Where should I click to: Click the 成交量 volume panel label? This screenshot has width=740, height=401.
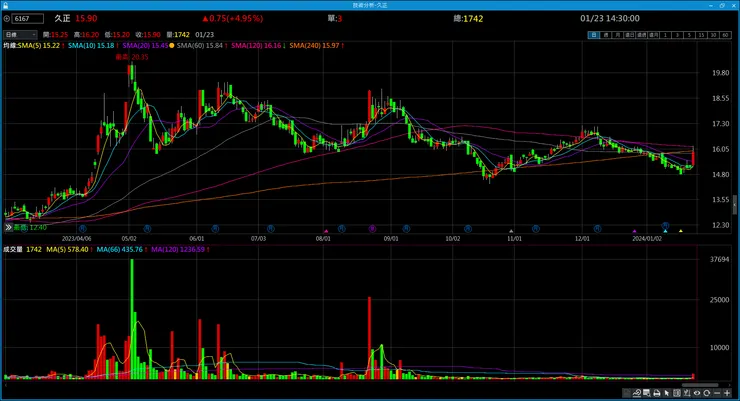point(13,249)
